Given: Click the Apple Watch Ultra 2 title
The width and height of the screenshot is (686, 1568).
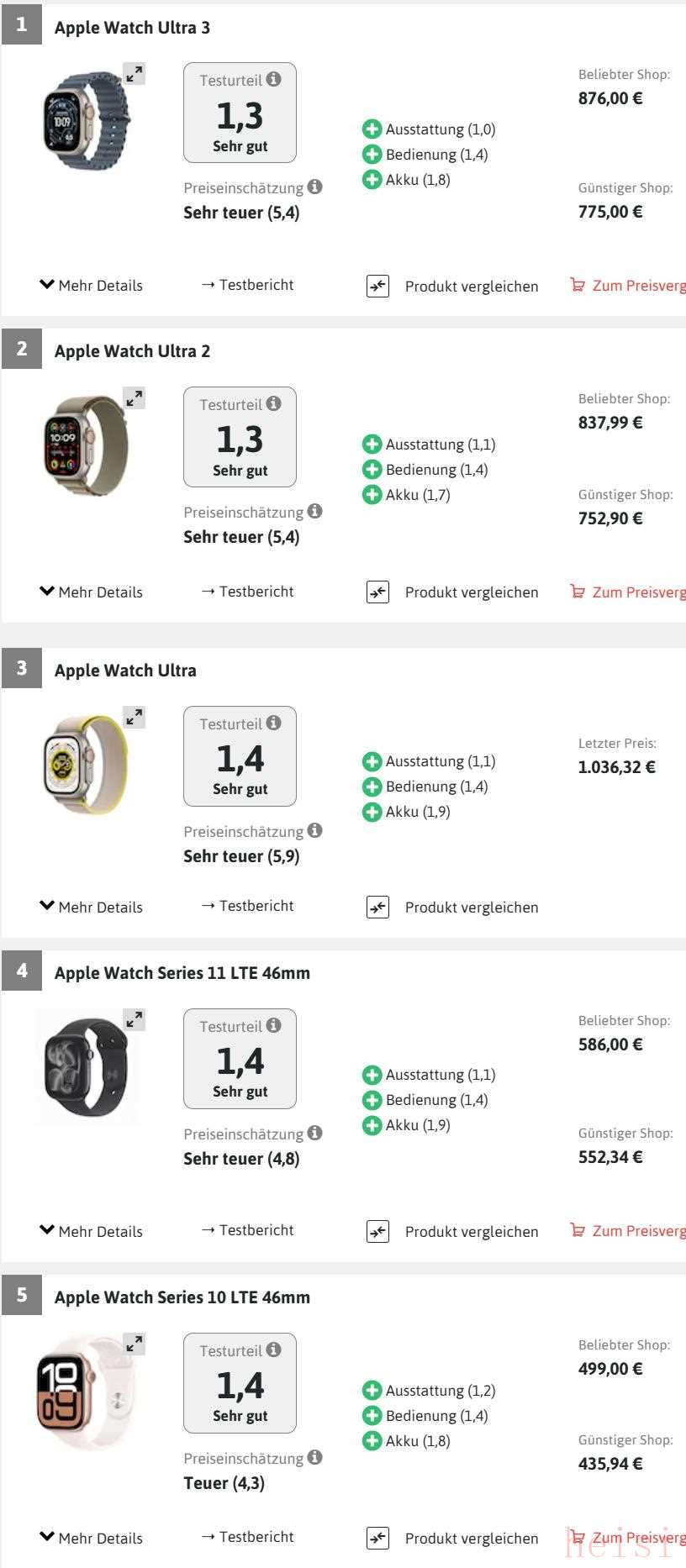Looking at the screenshot, I should [133, 351].
